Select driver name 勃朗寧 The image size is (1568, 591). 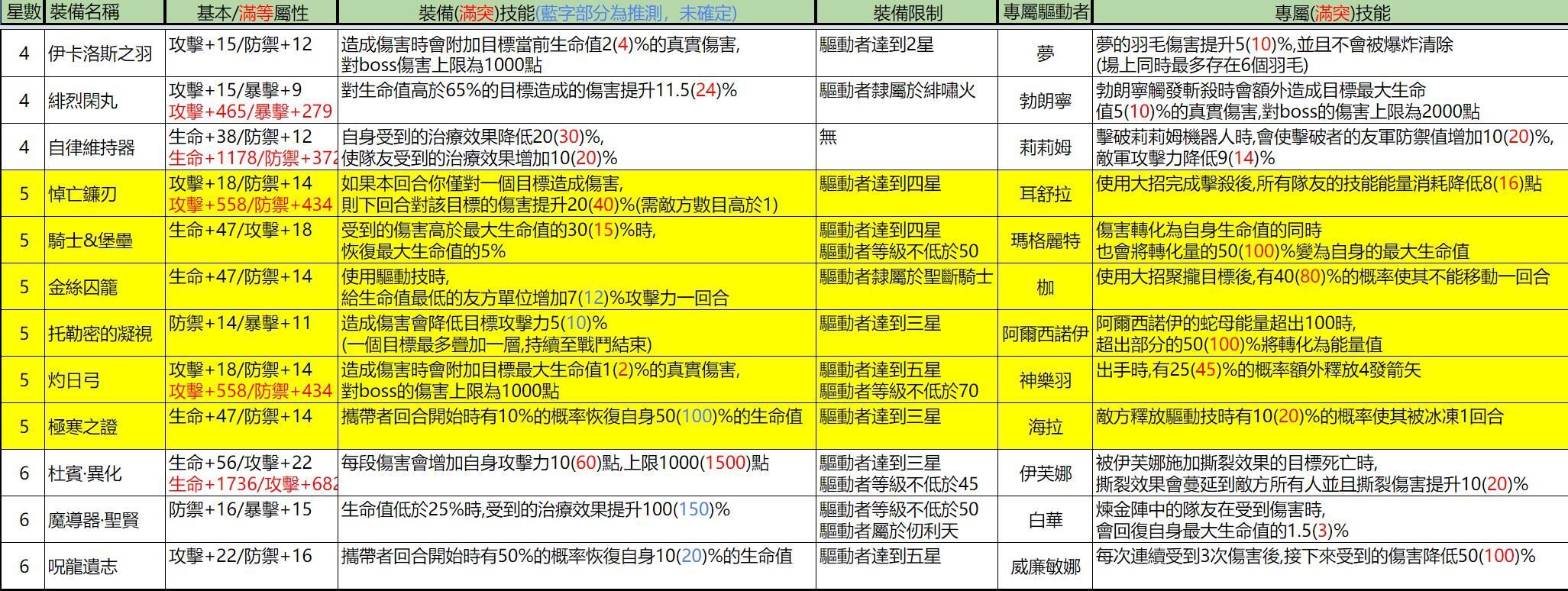point(1045,100)
